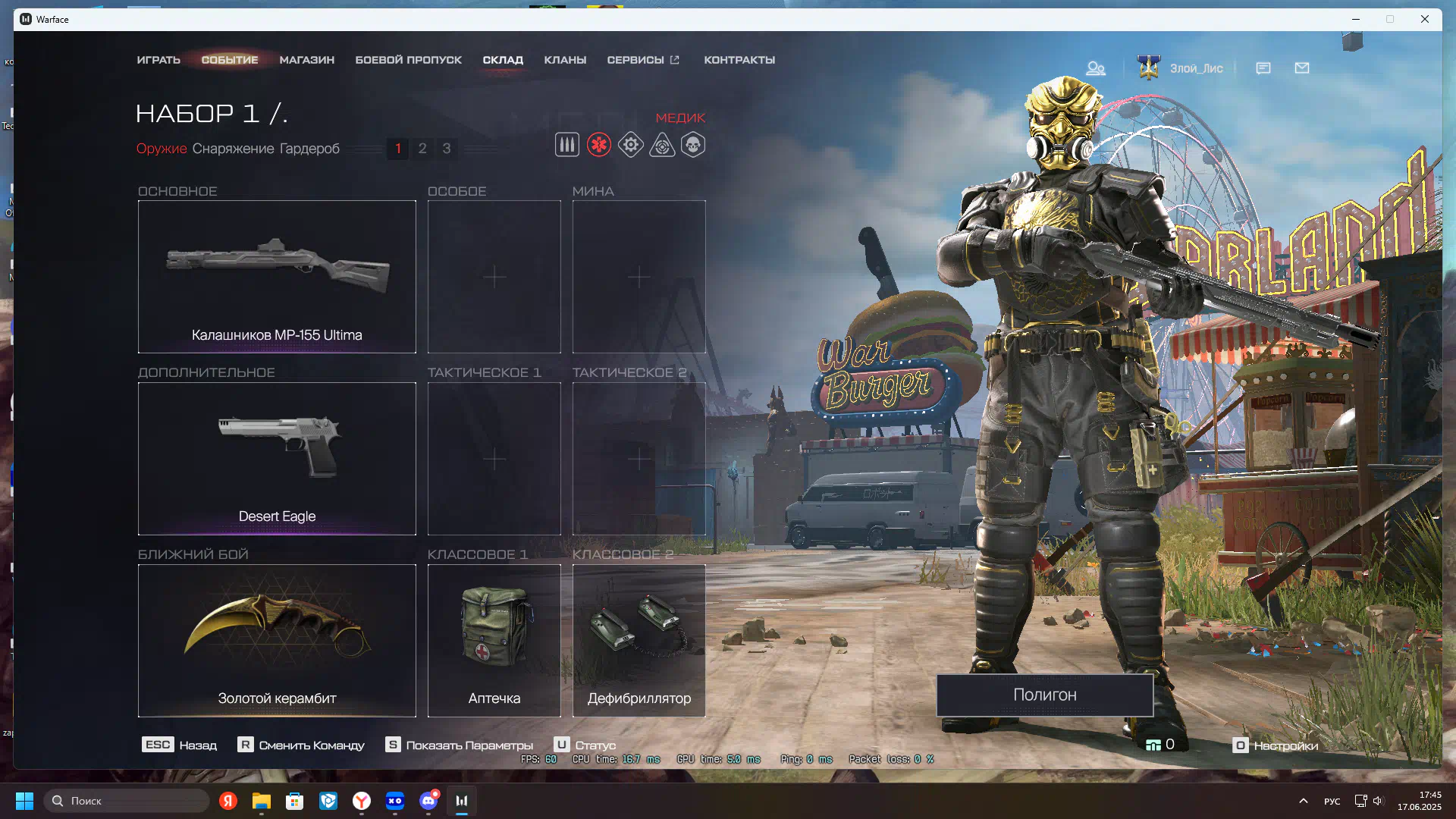Open the КОНТРАКТЫ tab
Image resolution: width=1456 pixels, height=819 pixels.
tap(739, 60)
